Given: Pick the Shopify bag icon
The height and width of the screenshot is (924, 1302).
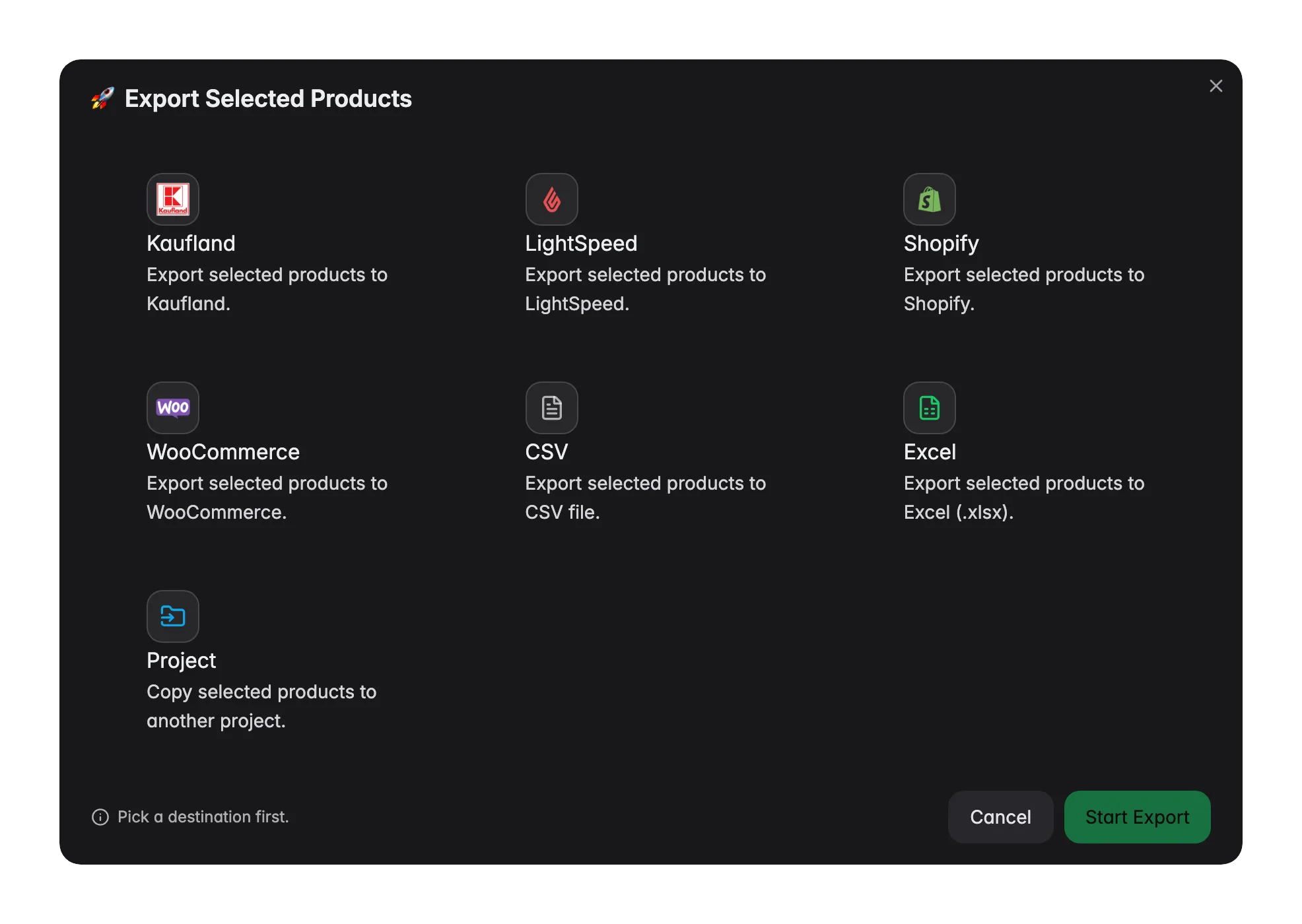Looking at the screenshot, I should 930,199.
